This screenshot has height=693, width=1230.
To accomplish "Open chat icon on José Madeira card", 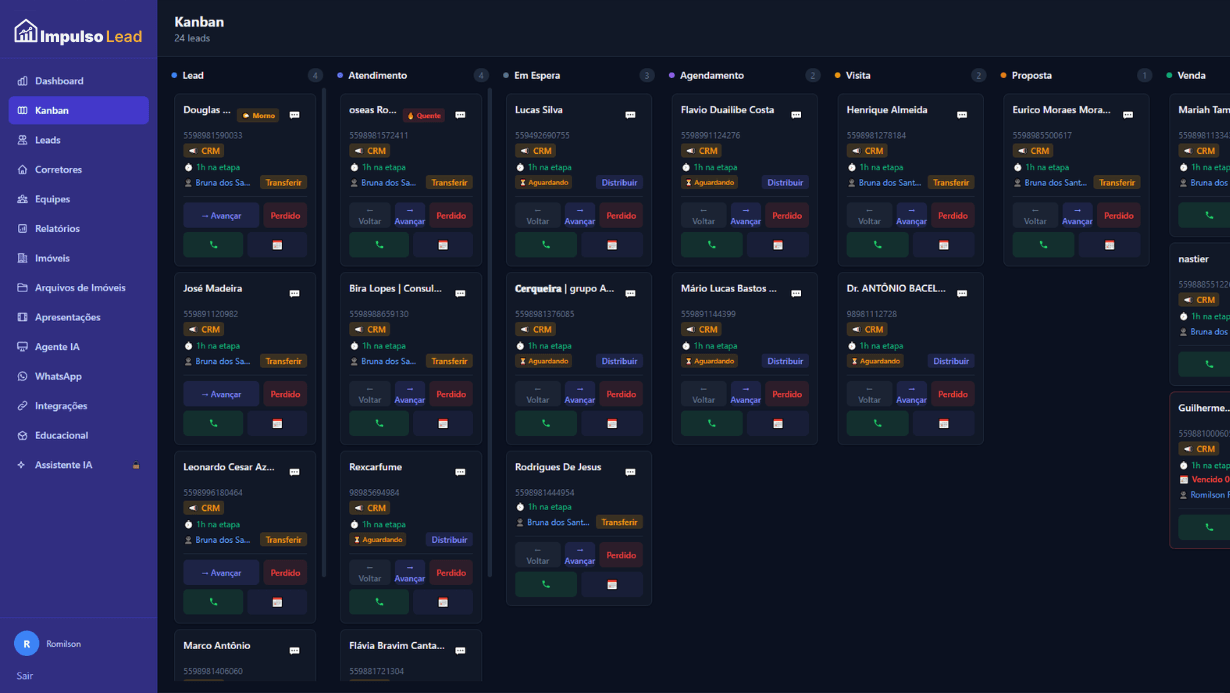I will [x=294, y=293].
